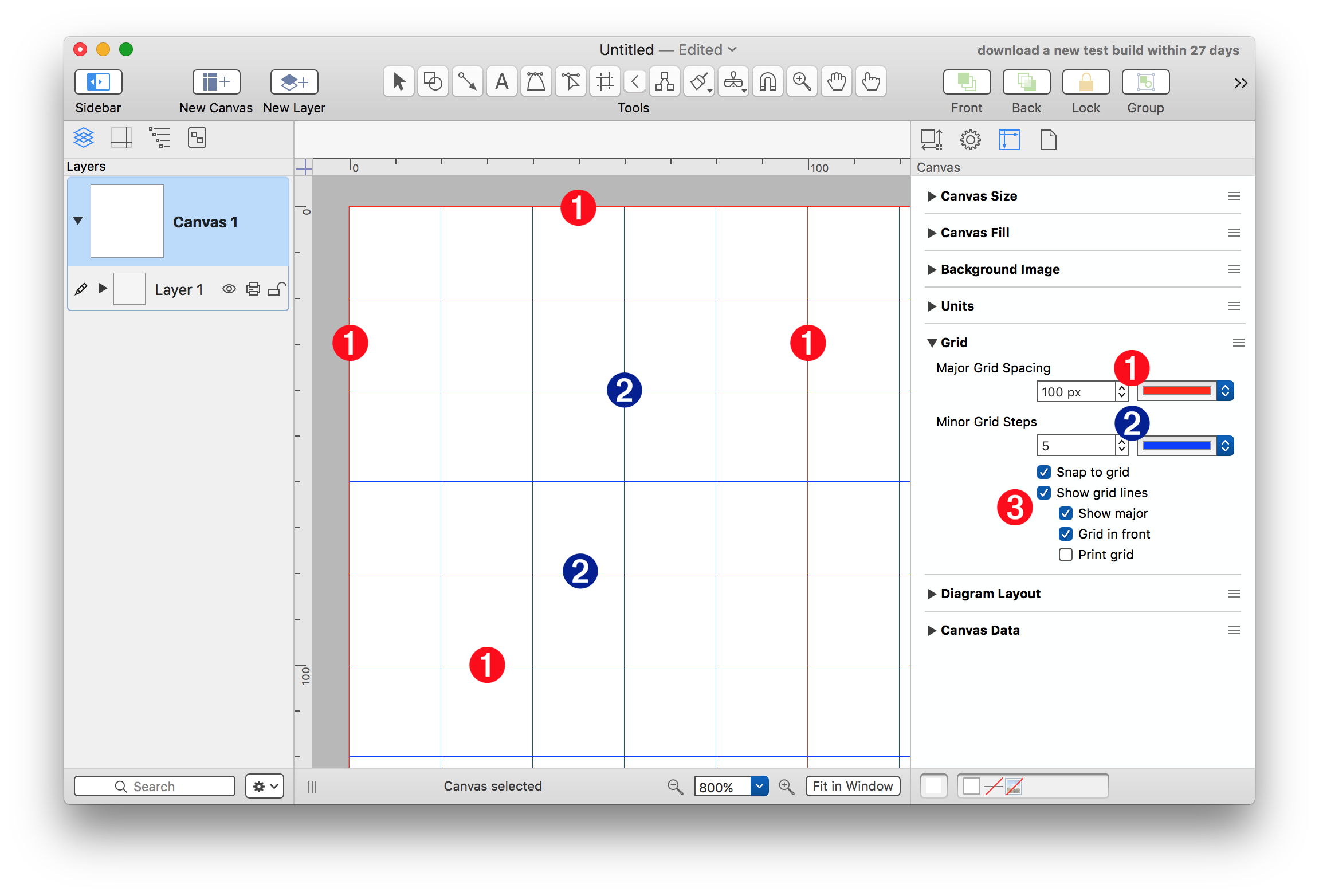Click the Fit in Window button
The height and width of the screenshot is (896, 1319).
click(852, 786)
